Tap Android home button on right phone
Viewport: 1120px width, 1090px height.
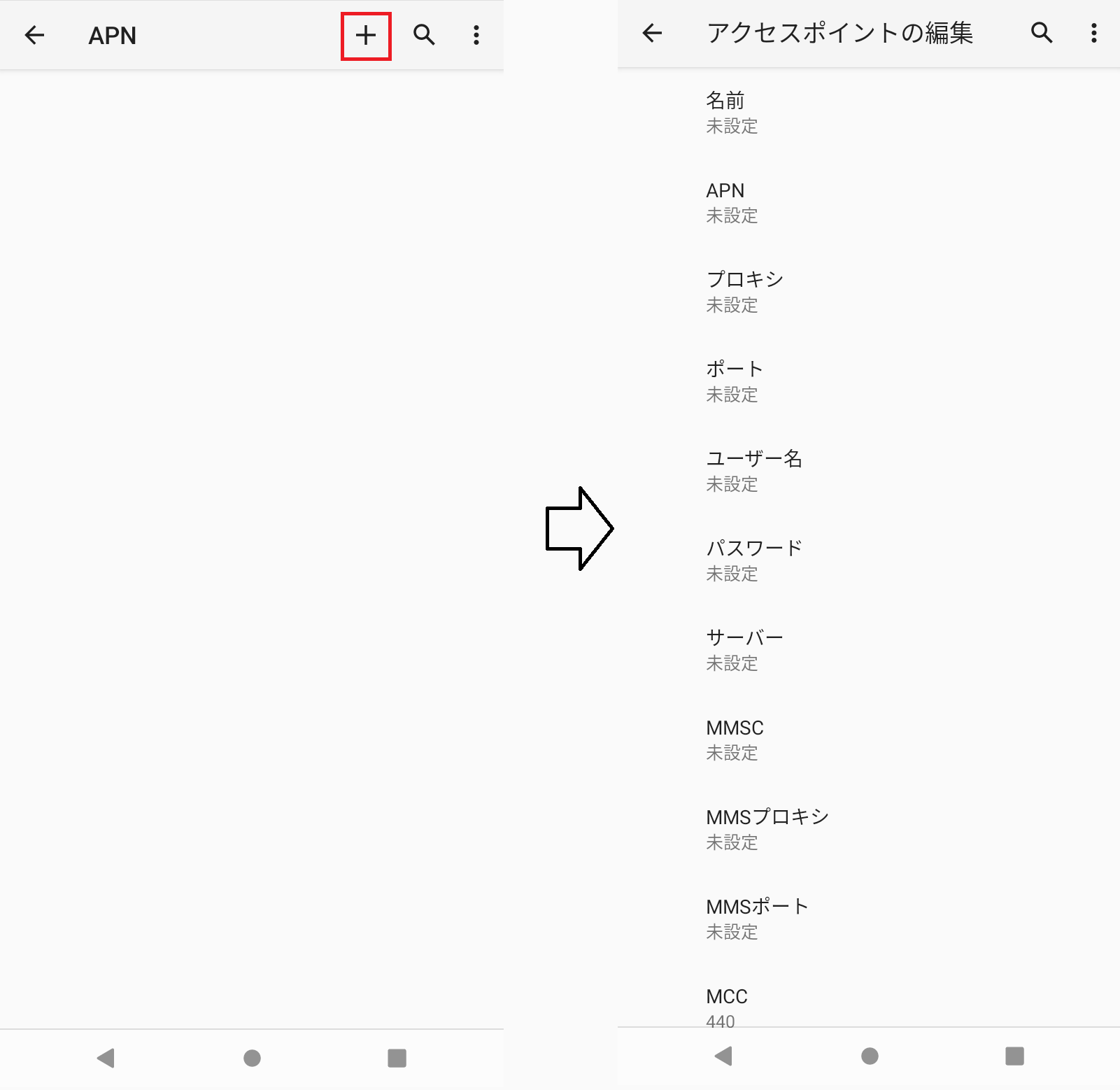(870, 1056)
